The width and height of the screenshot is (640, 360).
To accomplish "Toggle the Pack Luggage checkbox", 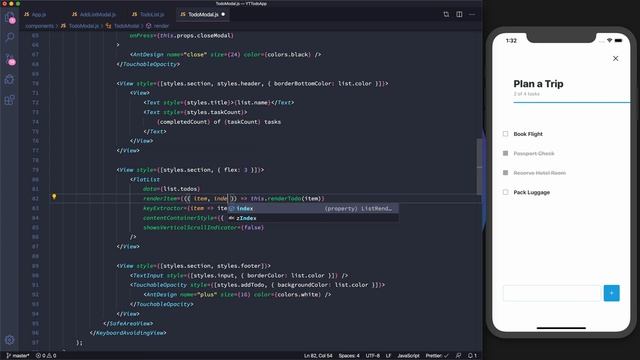I will point(505,192).
